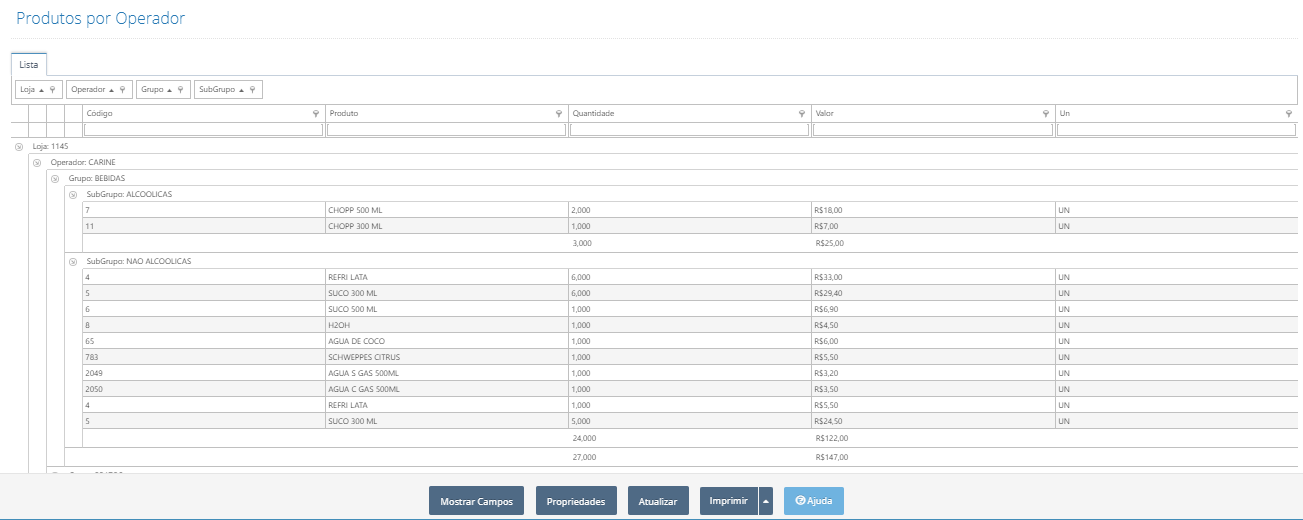Screen dimensions: 1303x520
Task: Open the Propriedades button
Action: (x=576, y=501)
